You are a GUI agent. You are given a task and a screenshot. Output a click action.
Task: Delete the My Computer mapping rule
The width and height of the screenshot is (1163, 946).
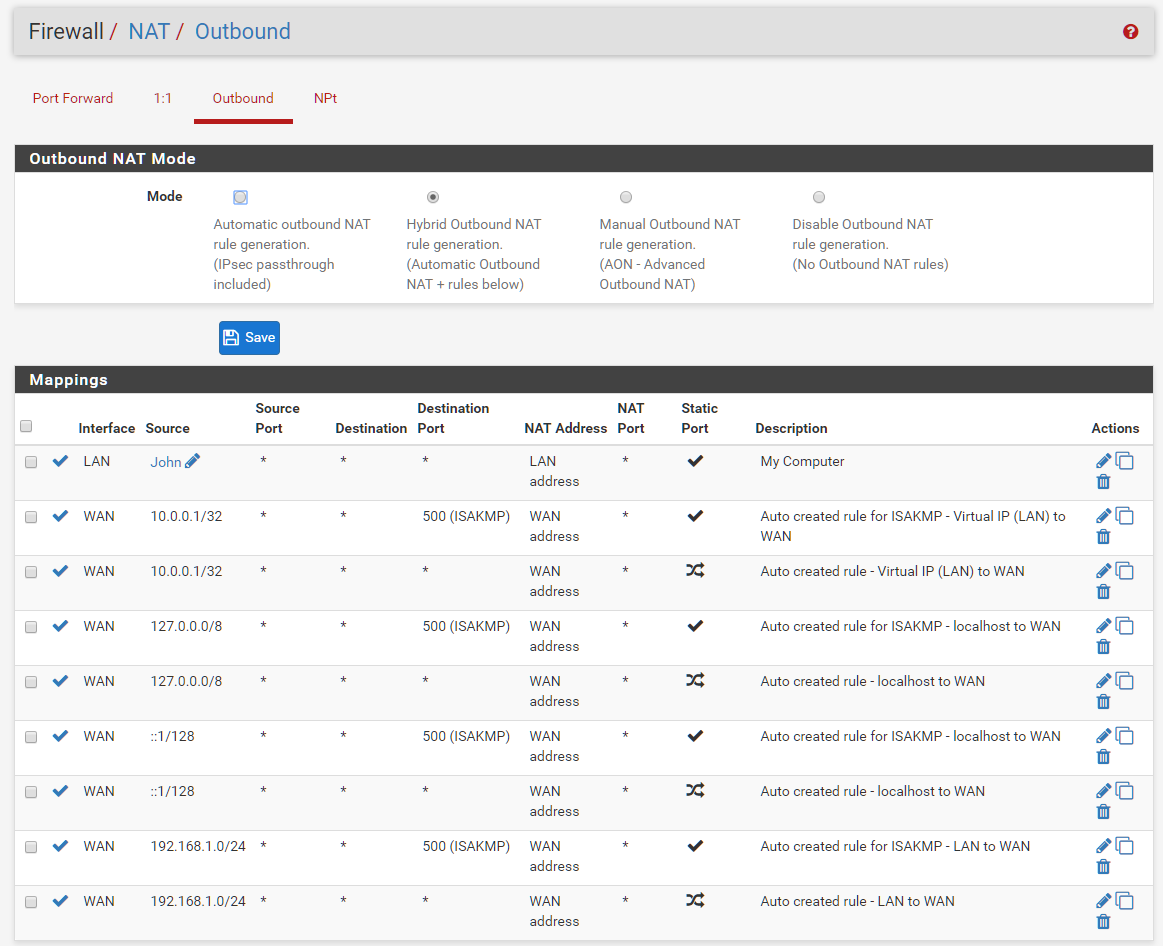click(1103, 482)
